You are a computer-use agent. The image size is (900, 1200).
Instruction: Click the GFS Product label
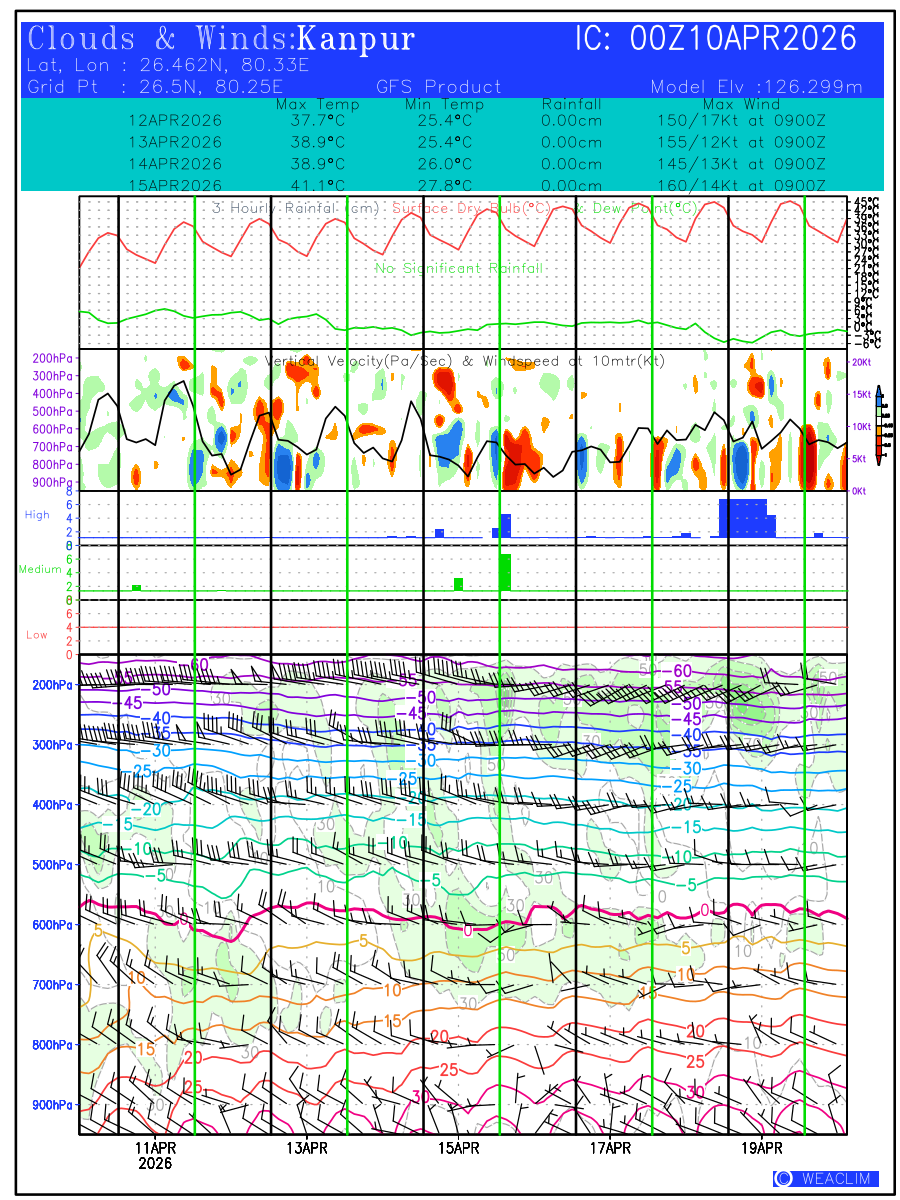pyautogui.click(x=440, y=87)
